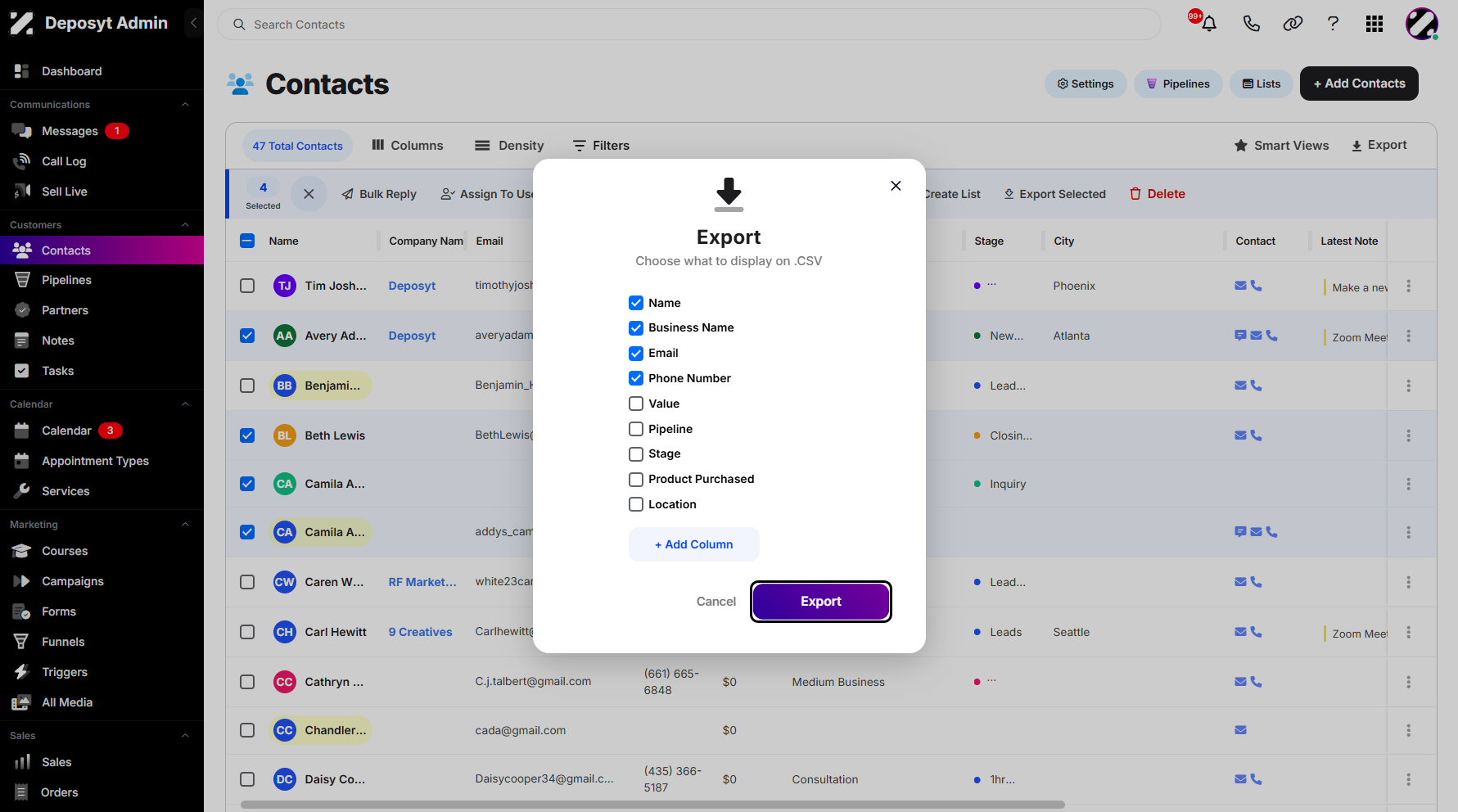Screen dimensions: 1458x812
Task: Click the TJ avatar for Tim Josh
Action: 284,286
